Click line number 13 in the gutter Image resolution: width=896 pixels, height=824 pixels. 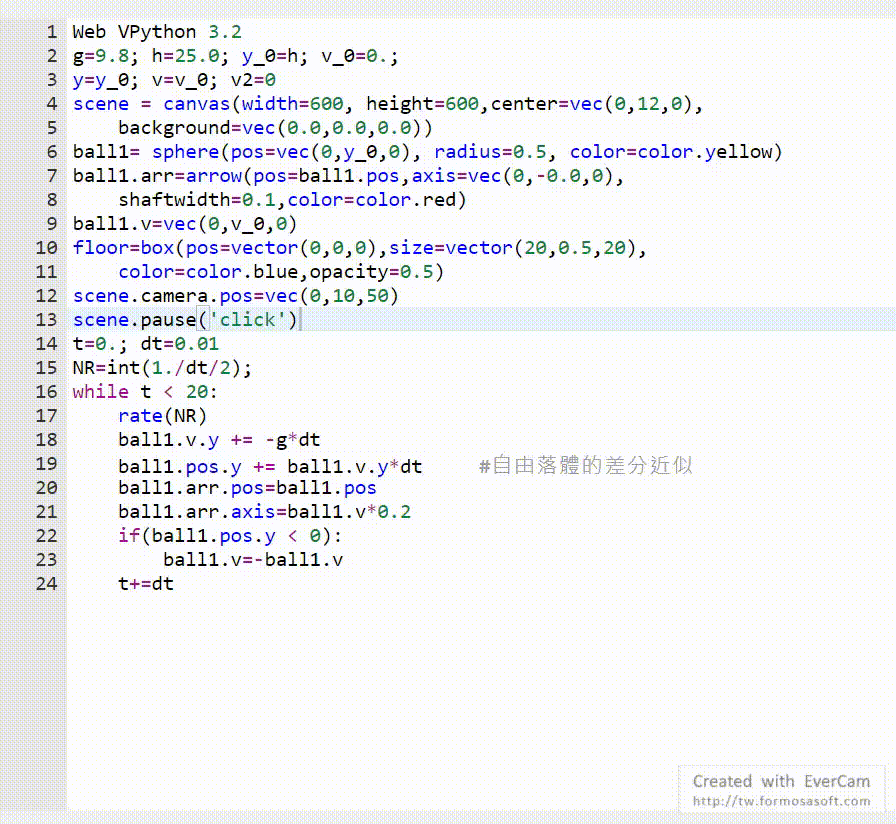[x=47, y=320]
